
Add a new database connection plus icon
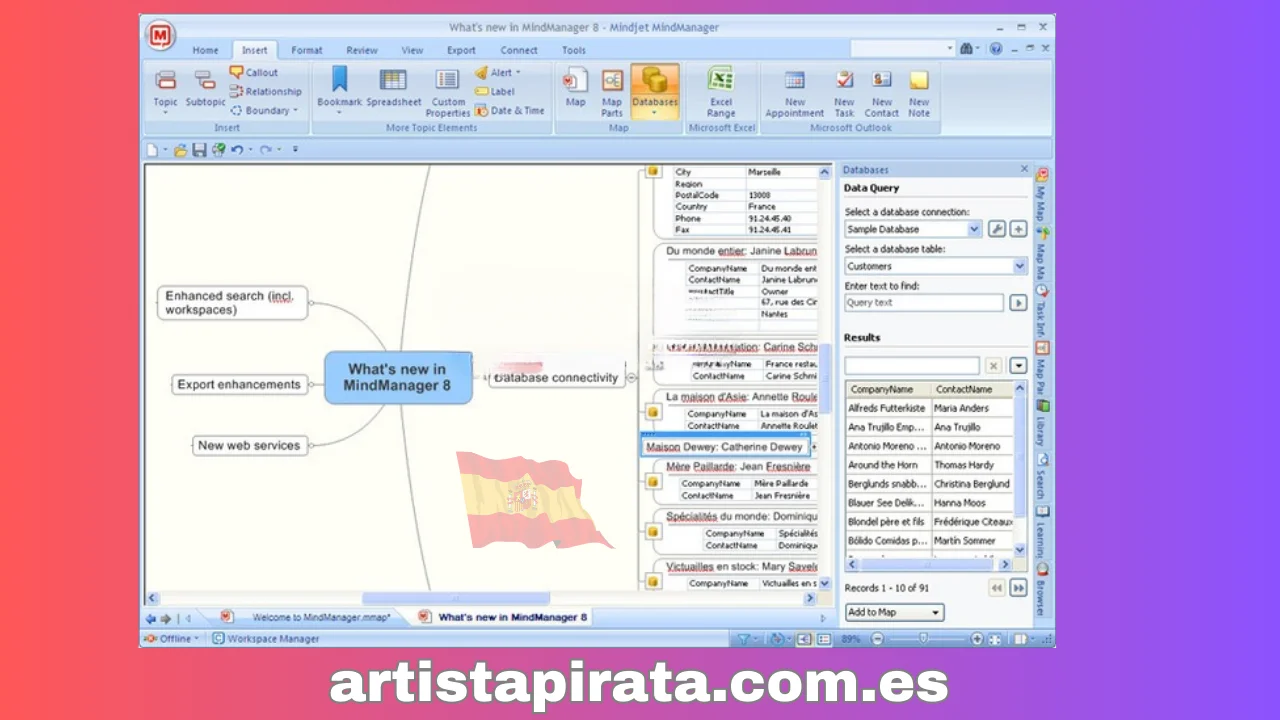click(1018, 229)
